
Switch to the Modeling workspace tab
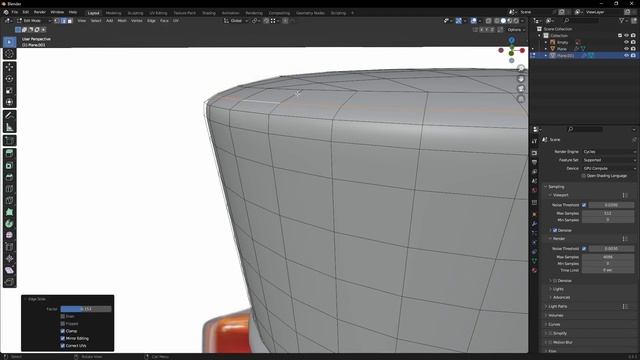tap(113, 13)
